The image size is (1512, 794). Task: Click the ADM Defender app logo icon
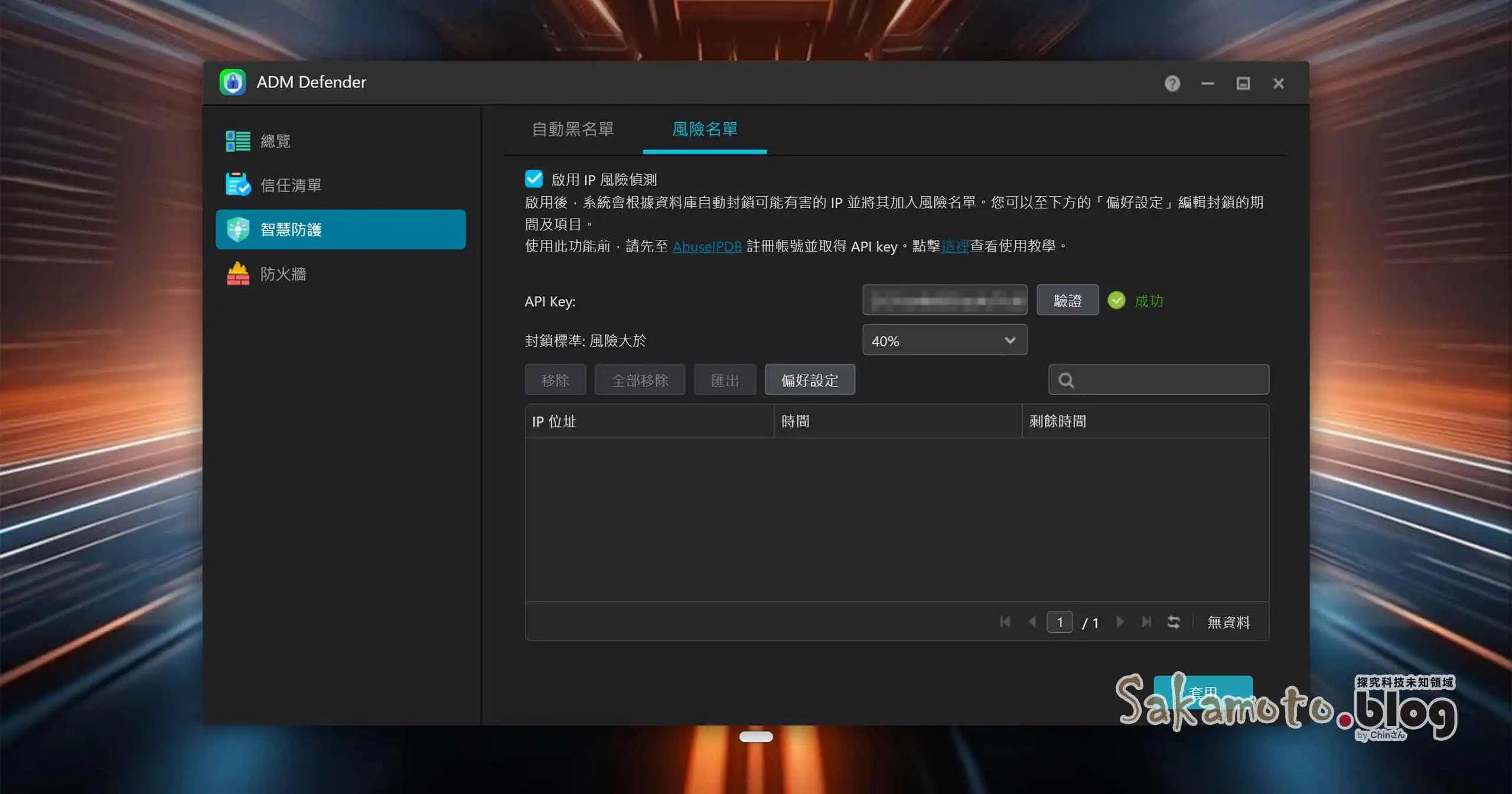click(233, 82)
